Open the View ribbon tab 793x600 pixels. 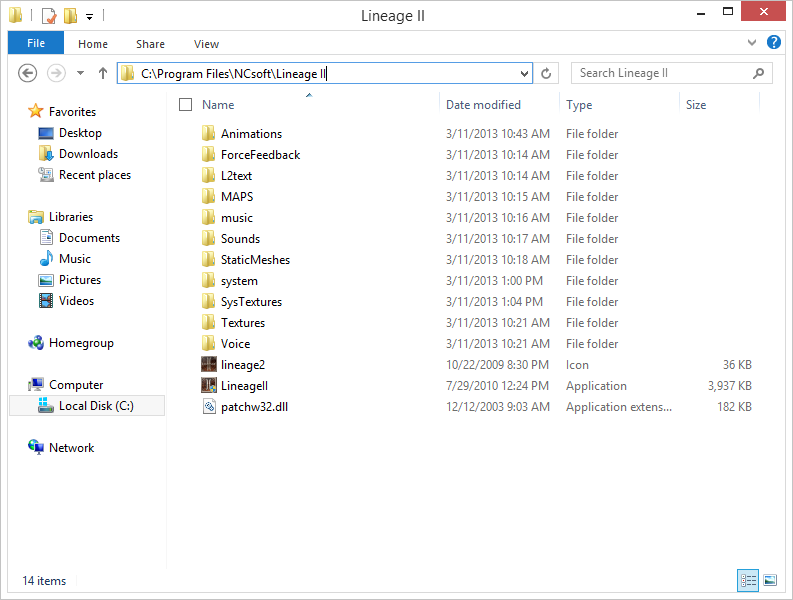tap(206, 44)
